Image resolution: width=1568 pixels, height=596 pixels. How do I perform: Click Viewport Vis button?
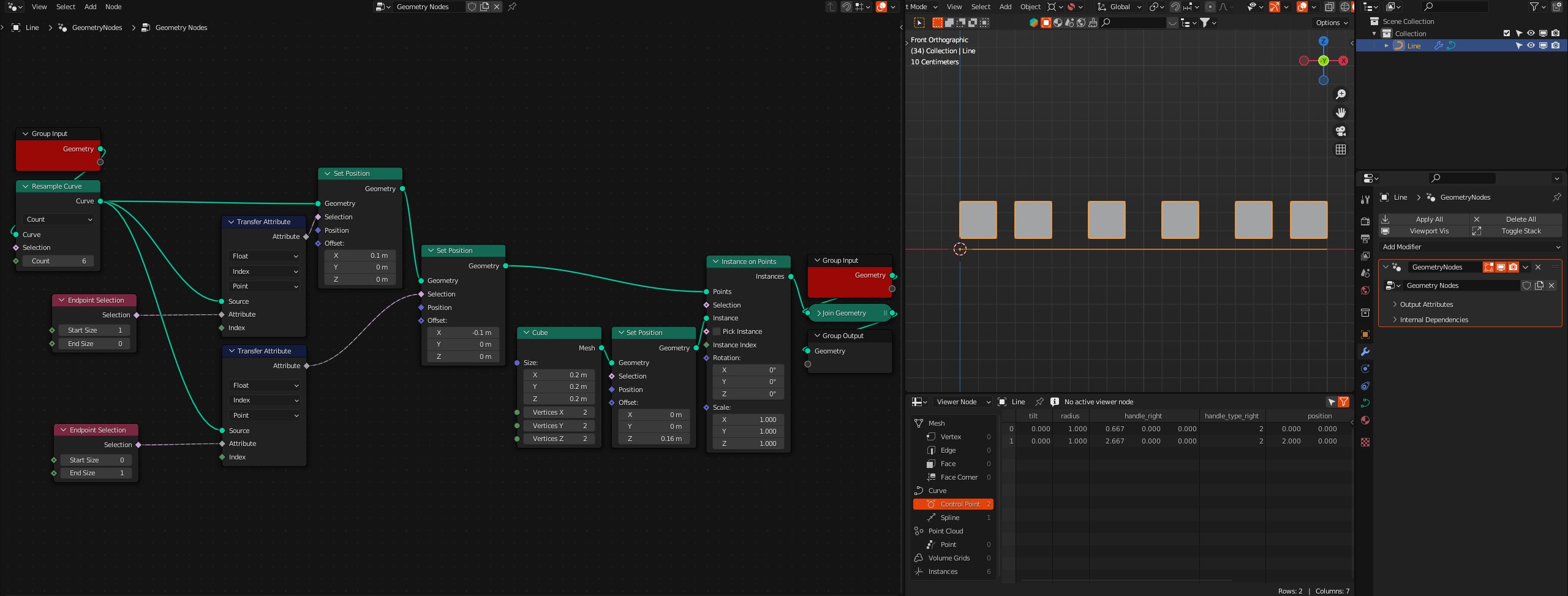[x=1424, y=231]
